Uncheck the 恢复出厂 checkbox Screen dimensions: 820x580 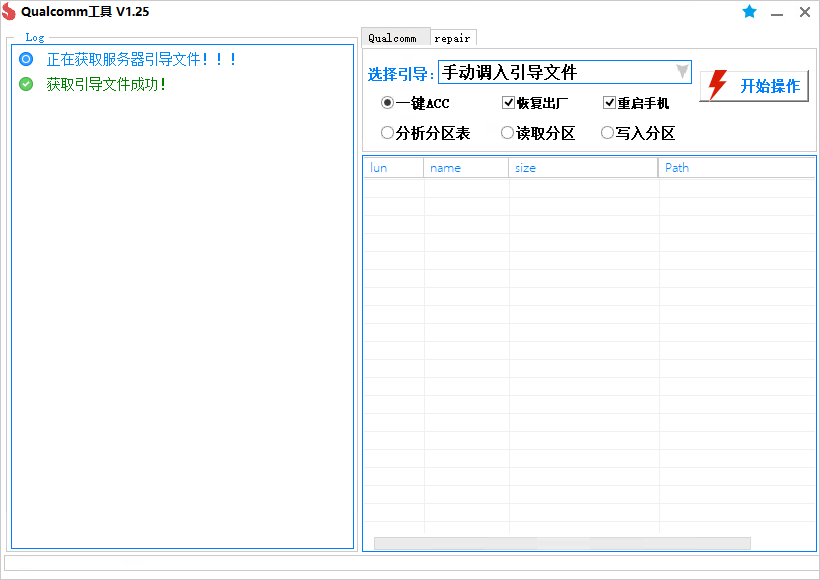tap(508, 103)
